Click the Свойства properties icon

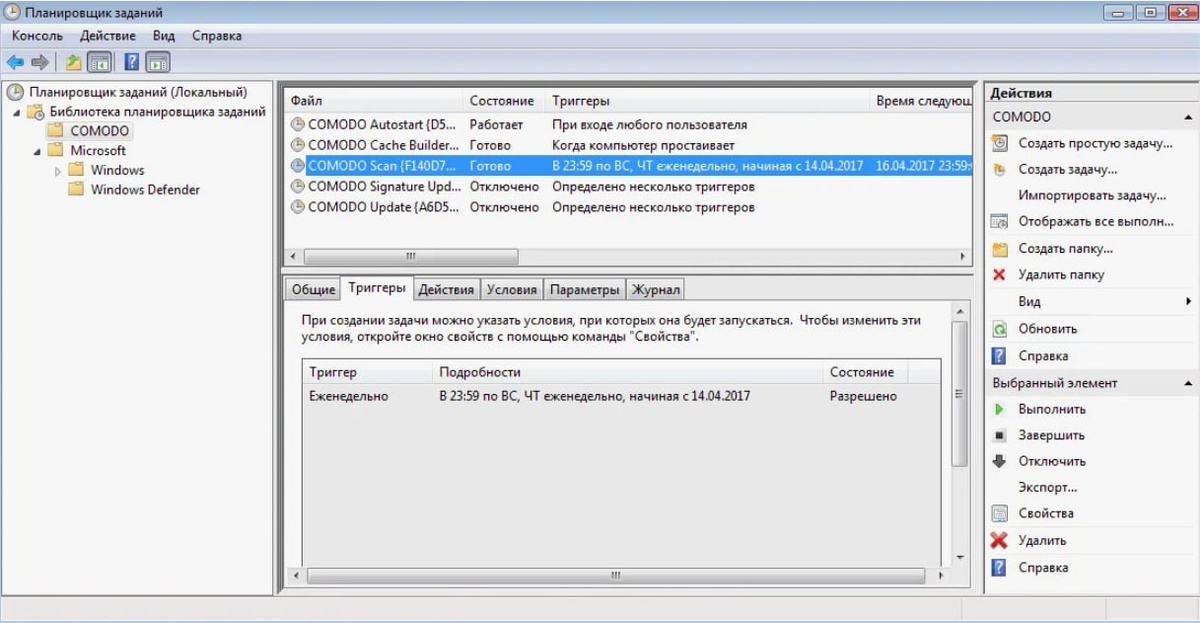[x=999, y=514]
